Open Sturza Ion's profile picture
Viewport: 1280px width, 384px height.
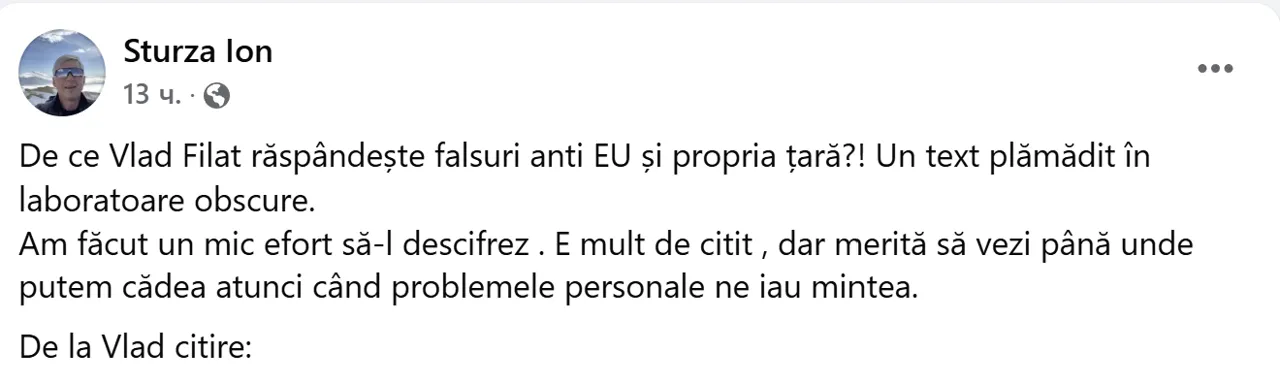click(x=62, y=72)
